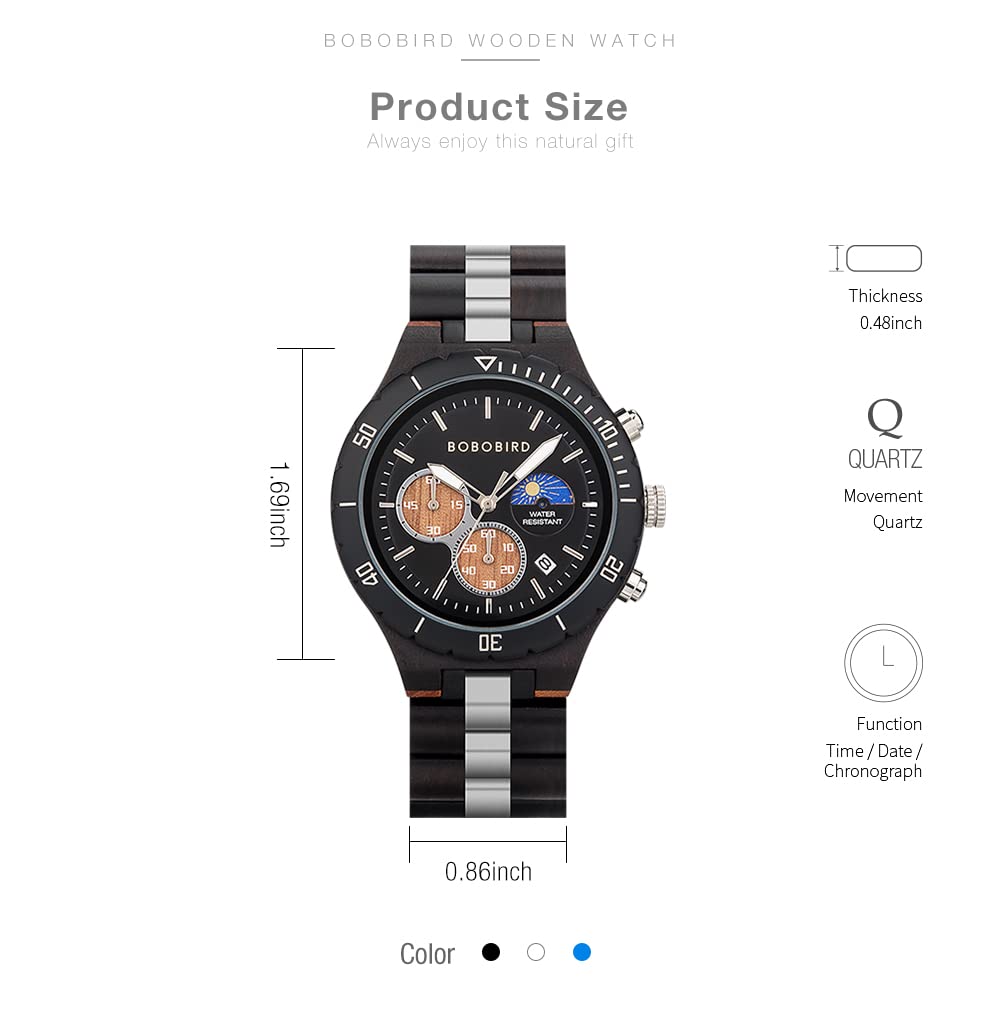Click the date window on the watch face

click(x=545, y=564)
